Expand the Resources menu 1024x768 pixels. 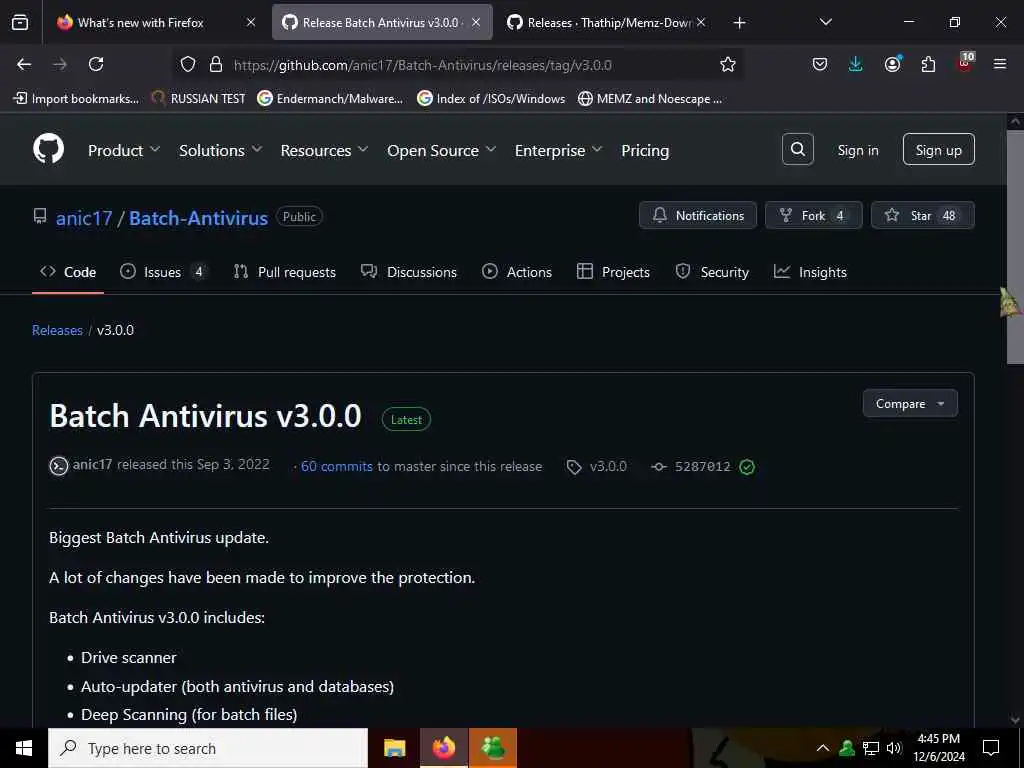click(x=325, y=150)
